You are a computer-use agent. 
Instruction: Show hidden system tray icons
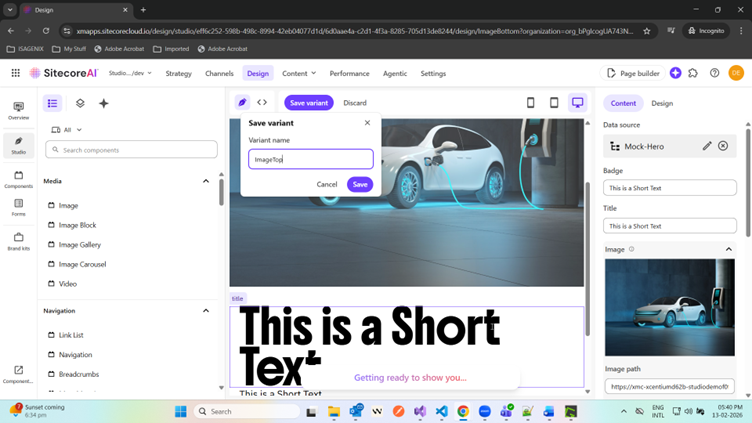[623, 411]
